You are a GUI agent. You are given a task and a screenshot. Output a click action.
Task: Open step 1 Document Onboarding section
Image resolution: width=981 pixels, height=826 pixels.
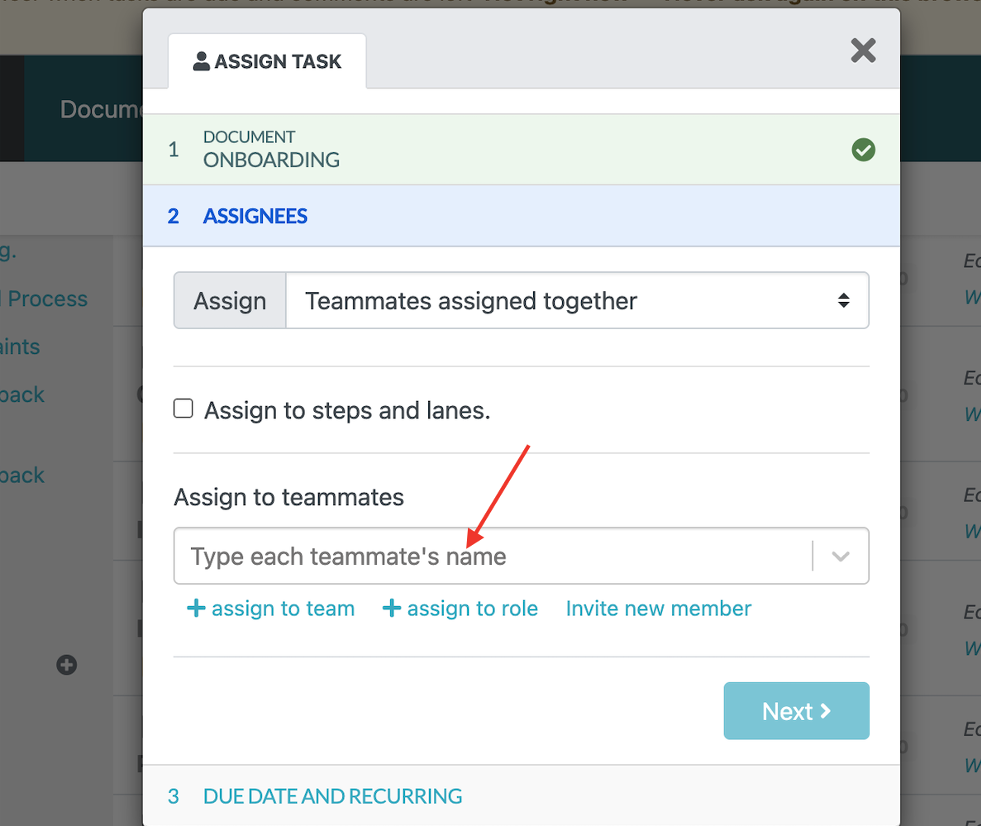(x=521, y=150)
